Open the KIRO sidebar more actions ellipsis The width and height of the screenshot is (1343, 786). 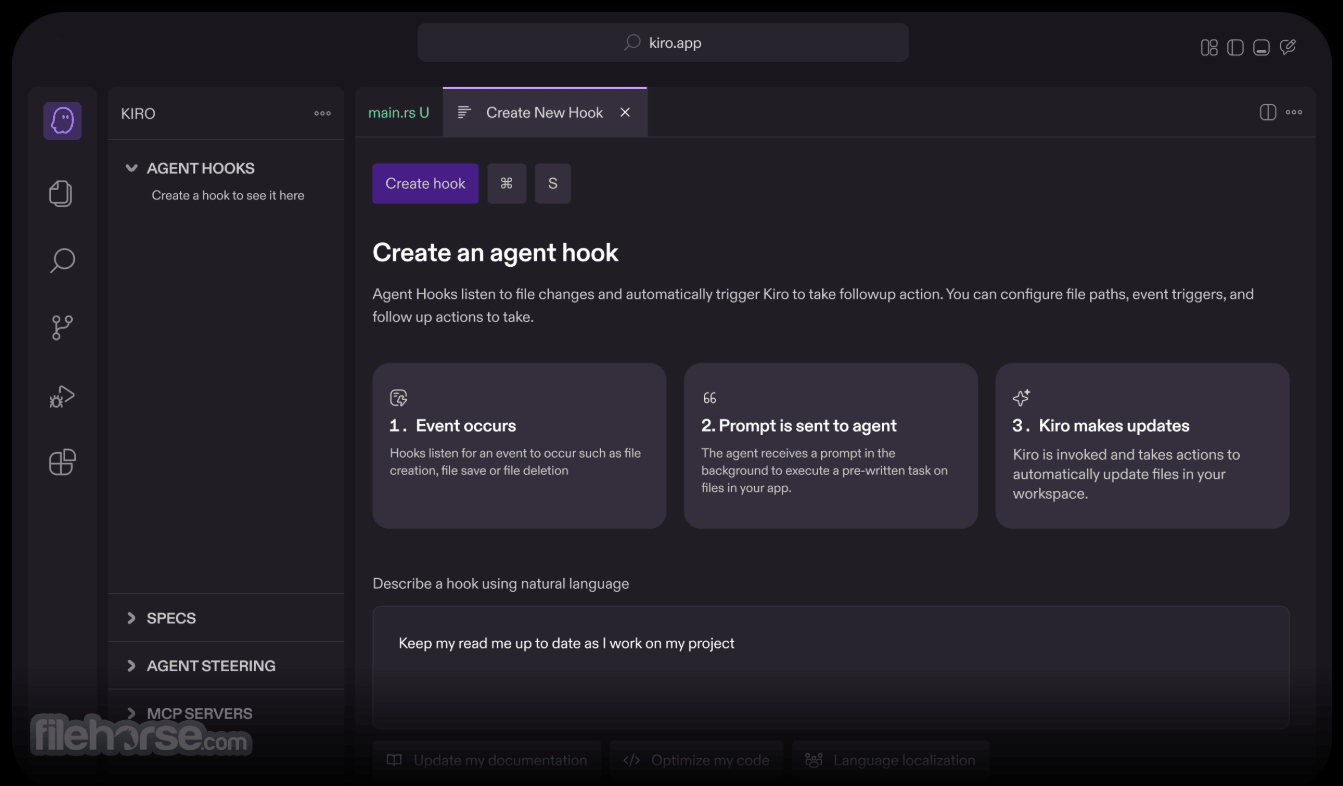(x=322, y=113)
